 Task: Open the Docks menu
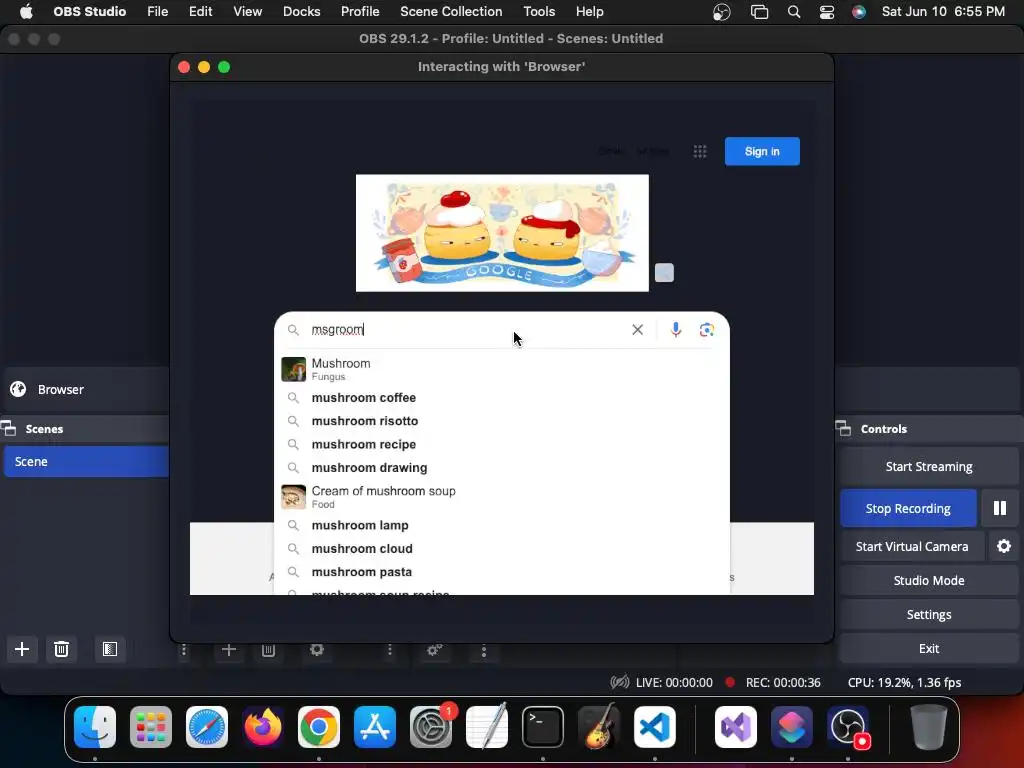click(302, 12)
